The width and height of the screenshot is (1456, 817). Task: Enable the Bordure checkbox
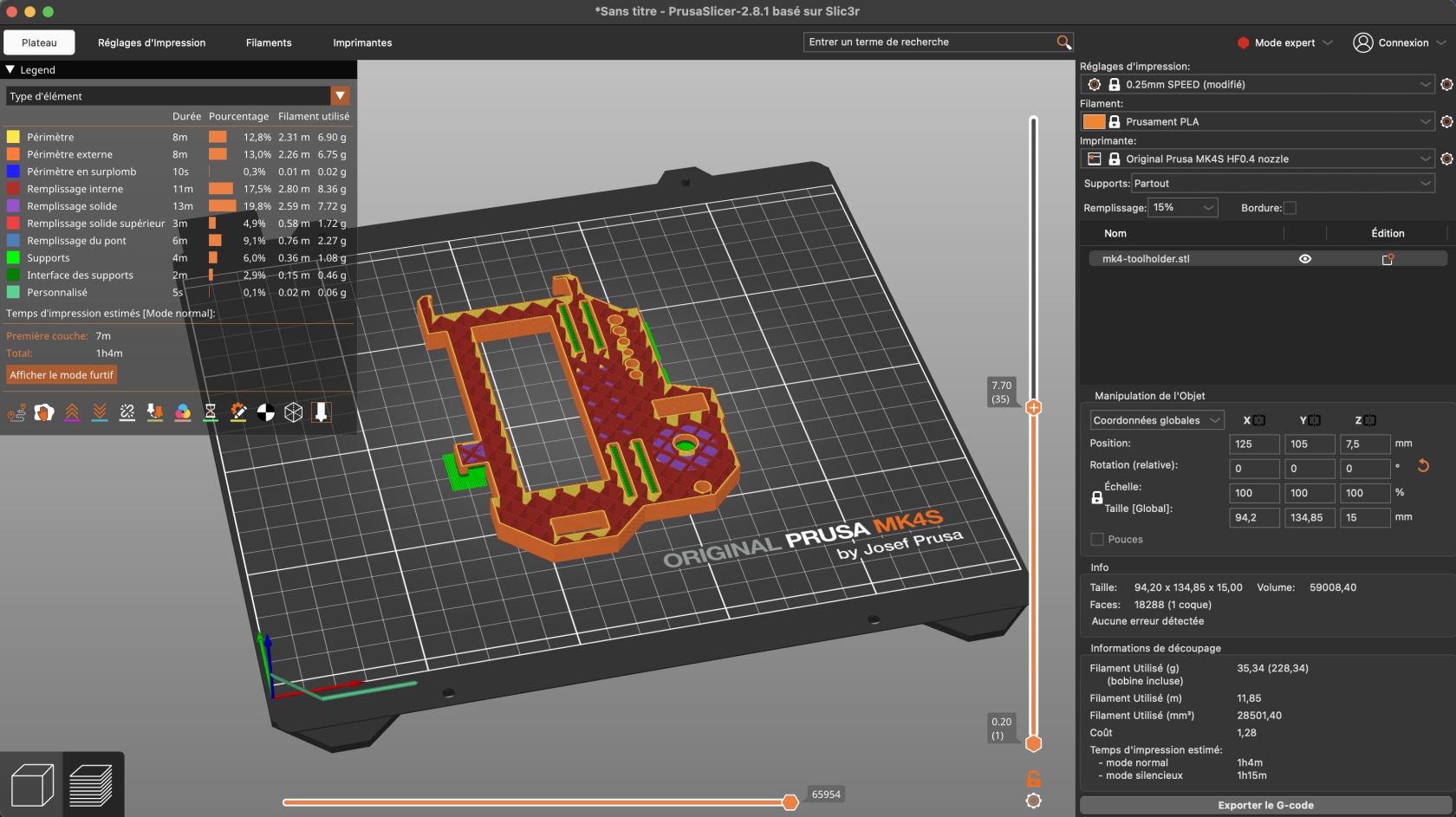click(x=1290, y=208)
